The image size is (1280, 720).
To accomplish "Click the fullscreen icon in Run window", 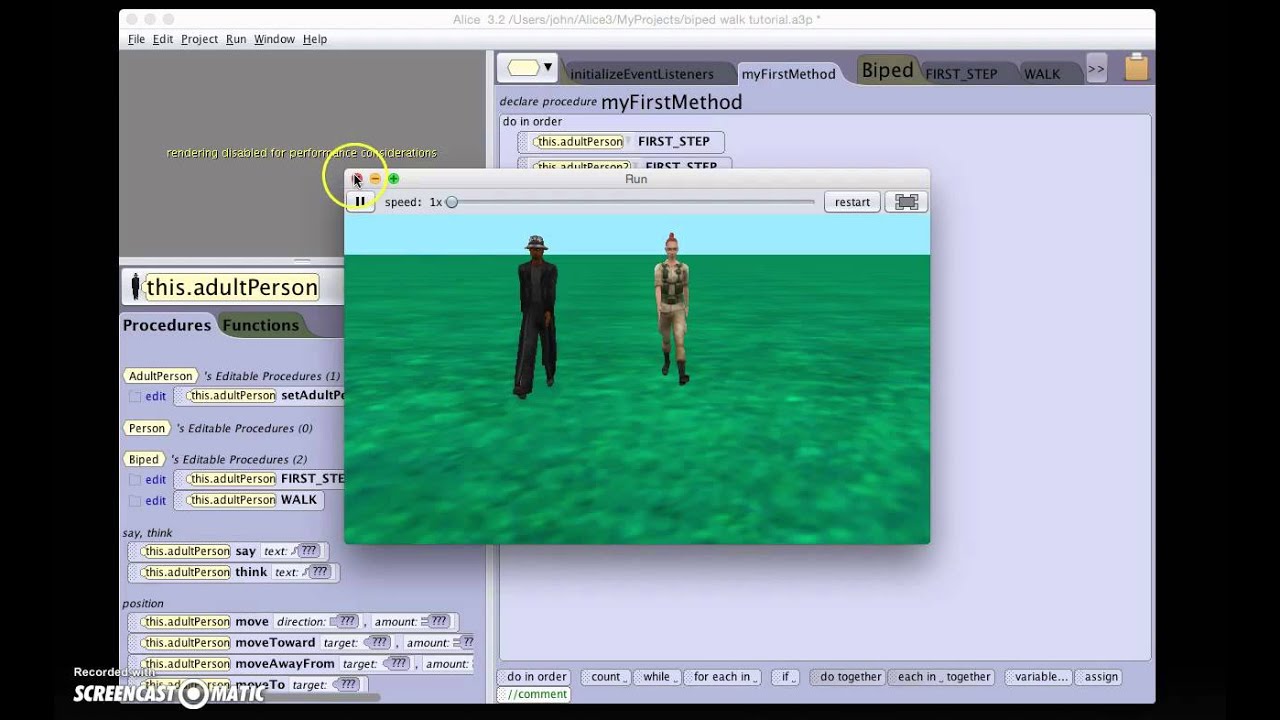I will 907,202.
